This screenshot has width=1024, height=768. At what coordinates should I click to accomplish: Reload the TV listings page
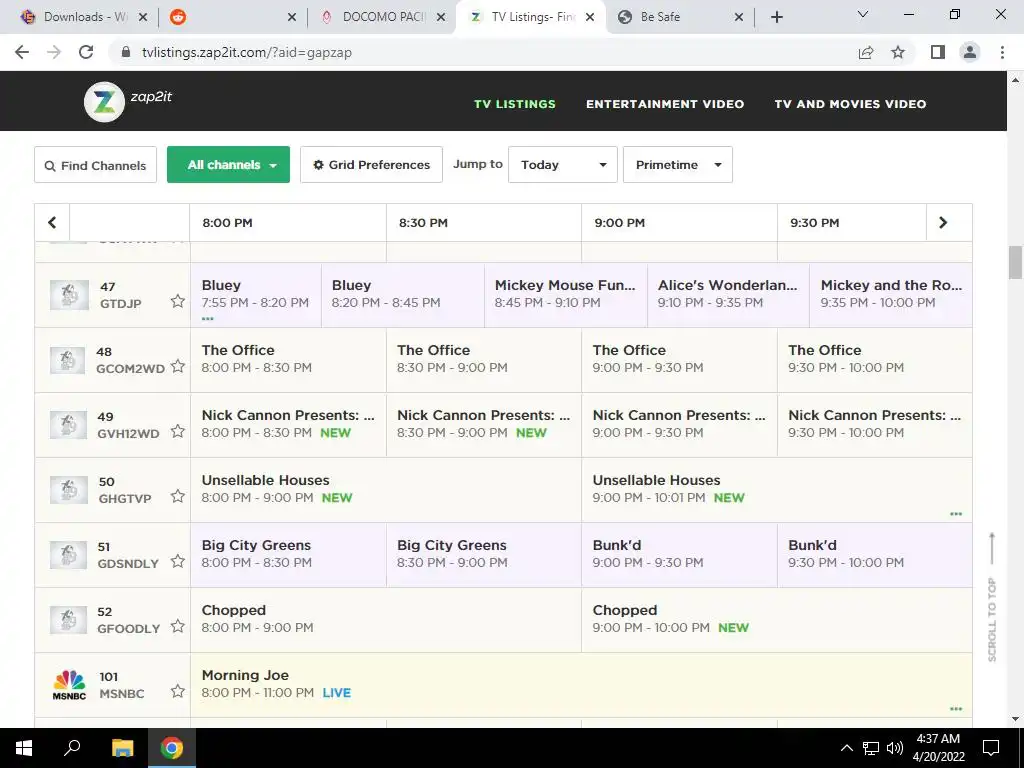86,52
